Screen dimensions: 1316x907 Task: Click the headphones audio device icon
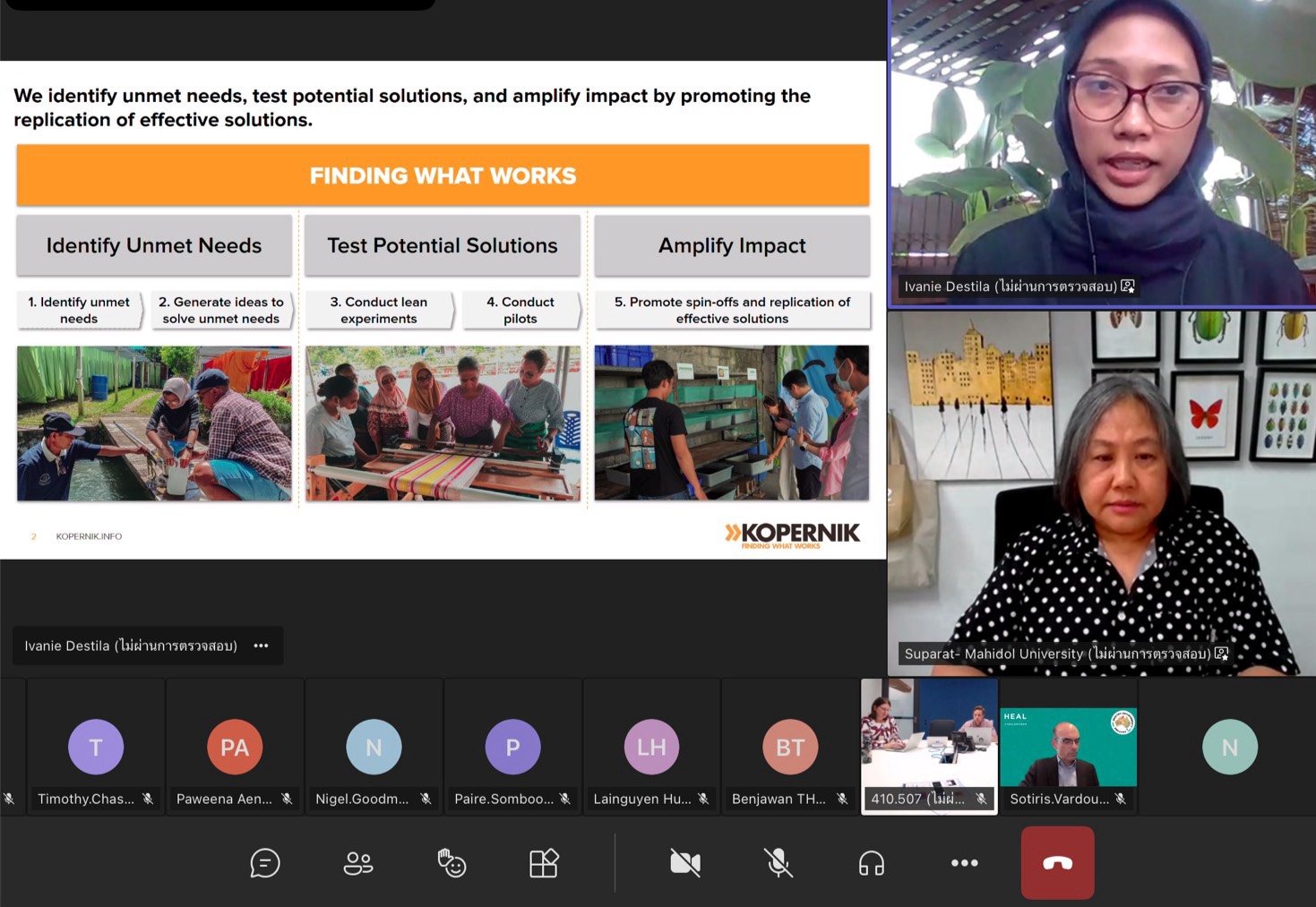pyautogui.click(x=872, y=863)
